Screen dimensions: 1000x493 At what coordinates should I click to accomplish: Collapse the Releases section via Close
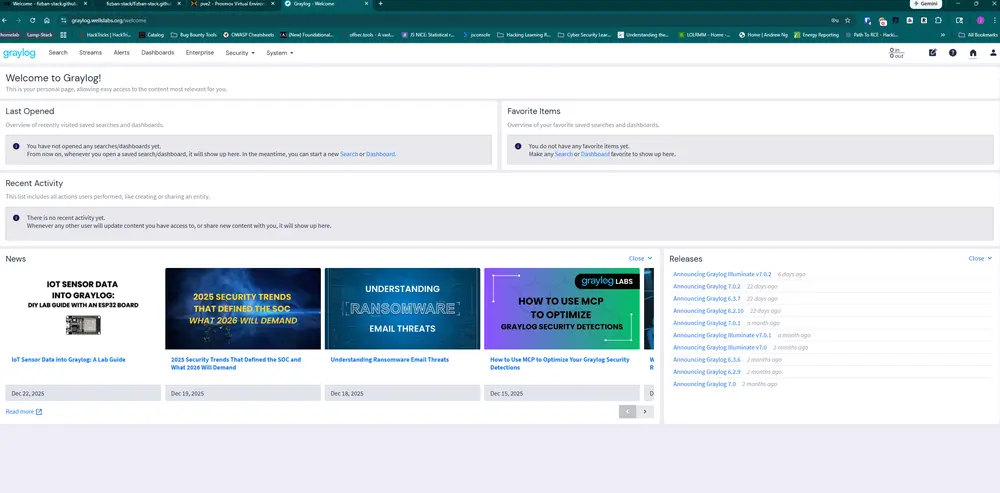[x=980, y=258]
